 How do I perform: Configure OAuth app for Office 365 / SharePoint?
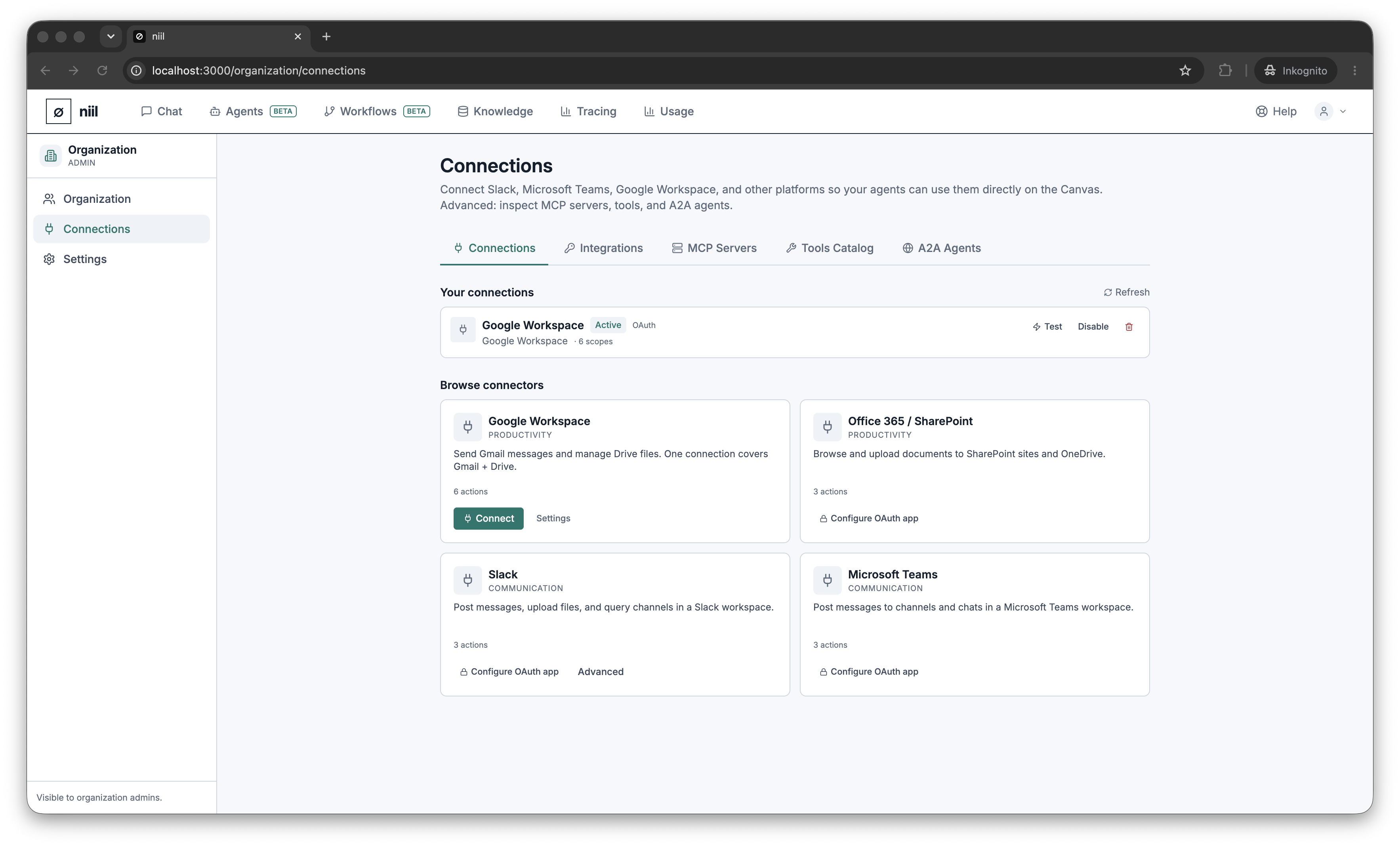(x=869, y=518)
